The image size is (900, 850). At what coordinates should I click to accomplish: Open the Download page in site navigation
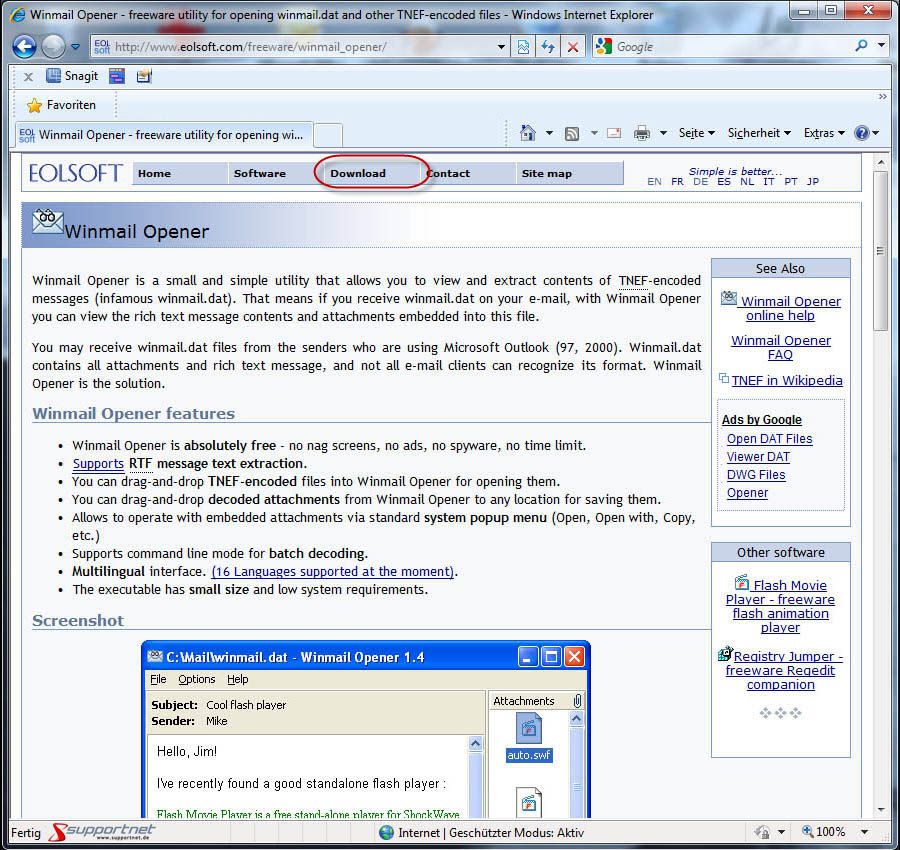(x=358, y=173)
